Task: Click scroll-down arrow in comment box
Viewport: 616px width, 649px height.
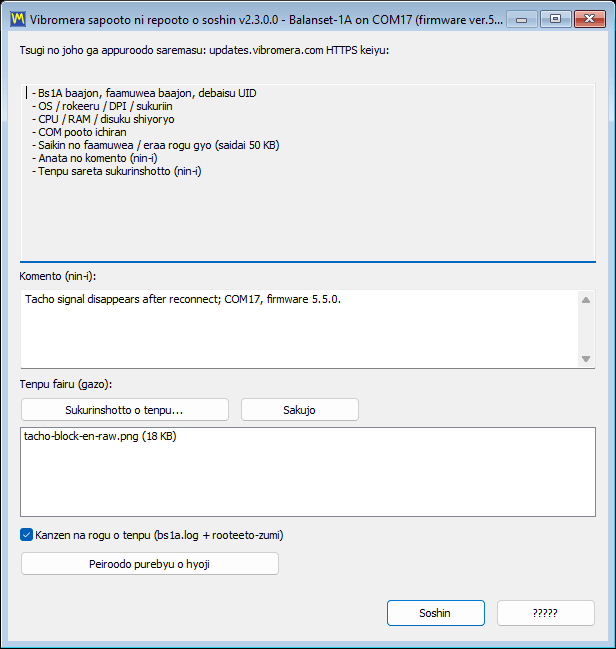Action: [x=586, y=358]
